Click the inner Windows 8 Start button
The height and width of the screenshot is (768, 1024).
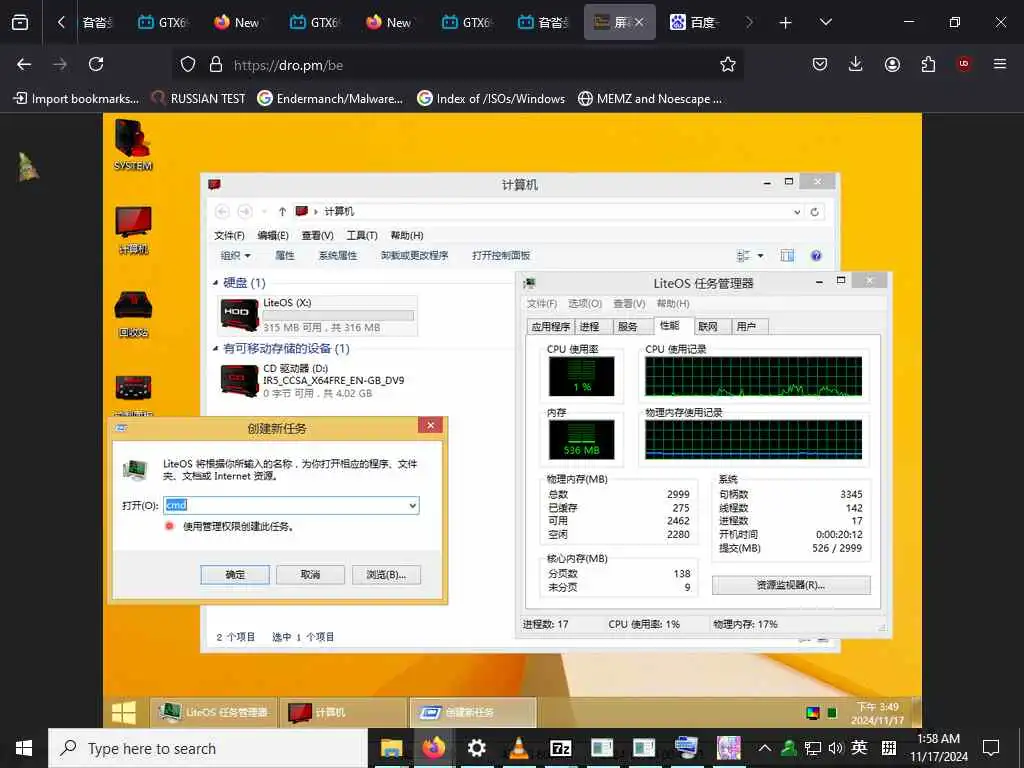pos(123,712)
